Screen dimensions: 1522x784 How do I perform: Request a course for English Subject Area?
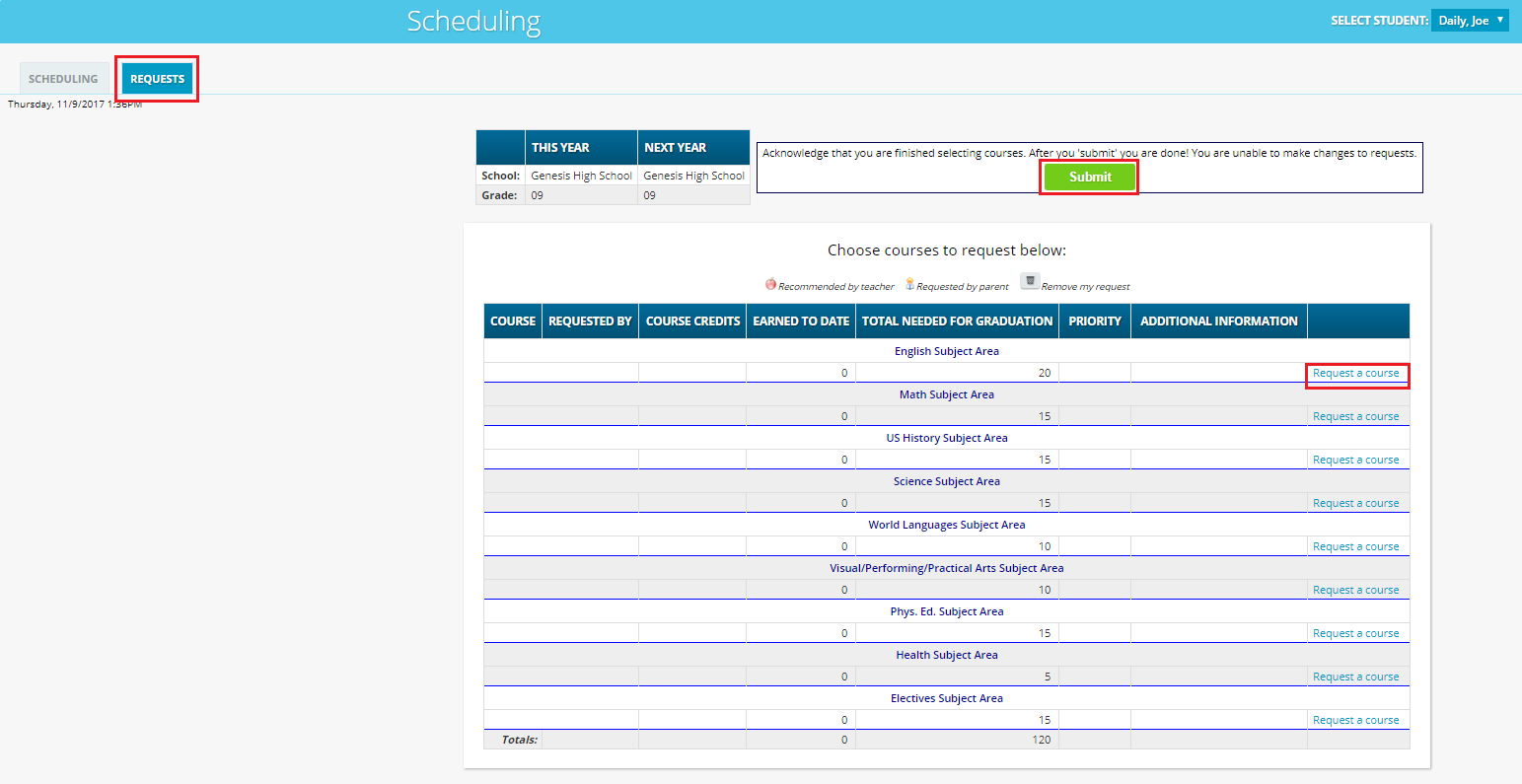coord(1356,373)
